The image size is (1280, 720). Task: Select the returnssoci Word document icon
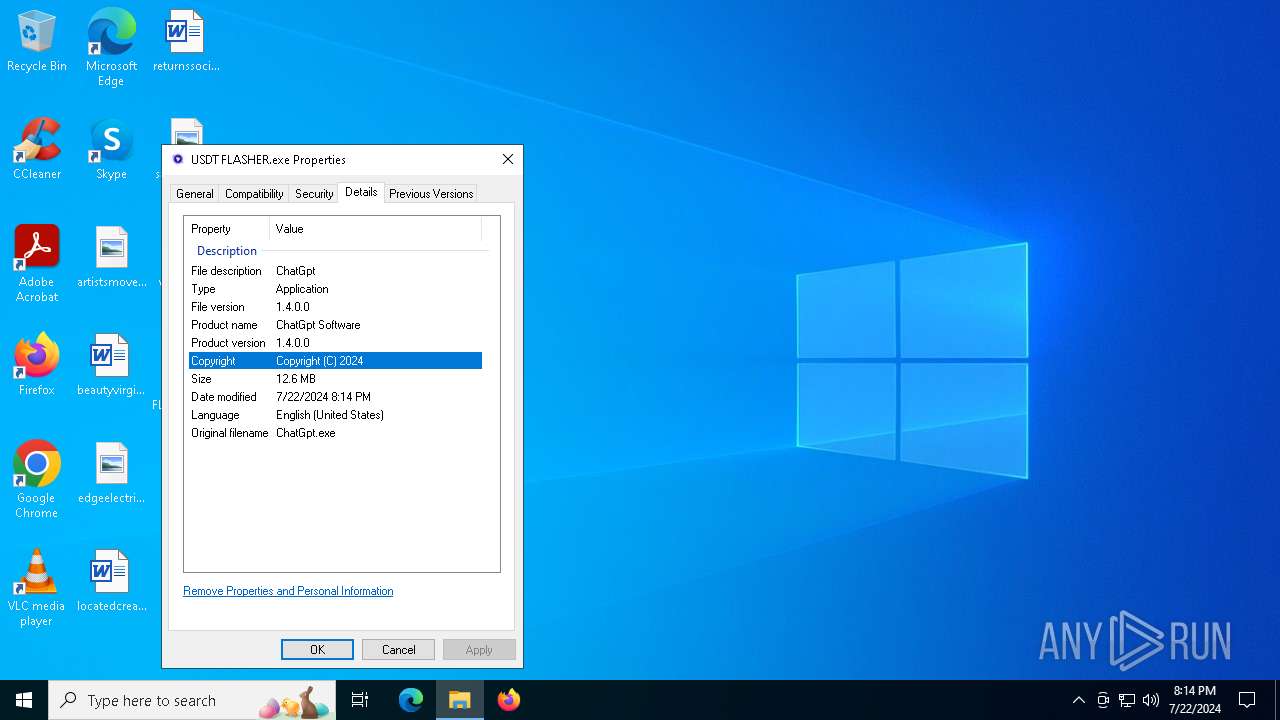(186, 42)
